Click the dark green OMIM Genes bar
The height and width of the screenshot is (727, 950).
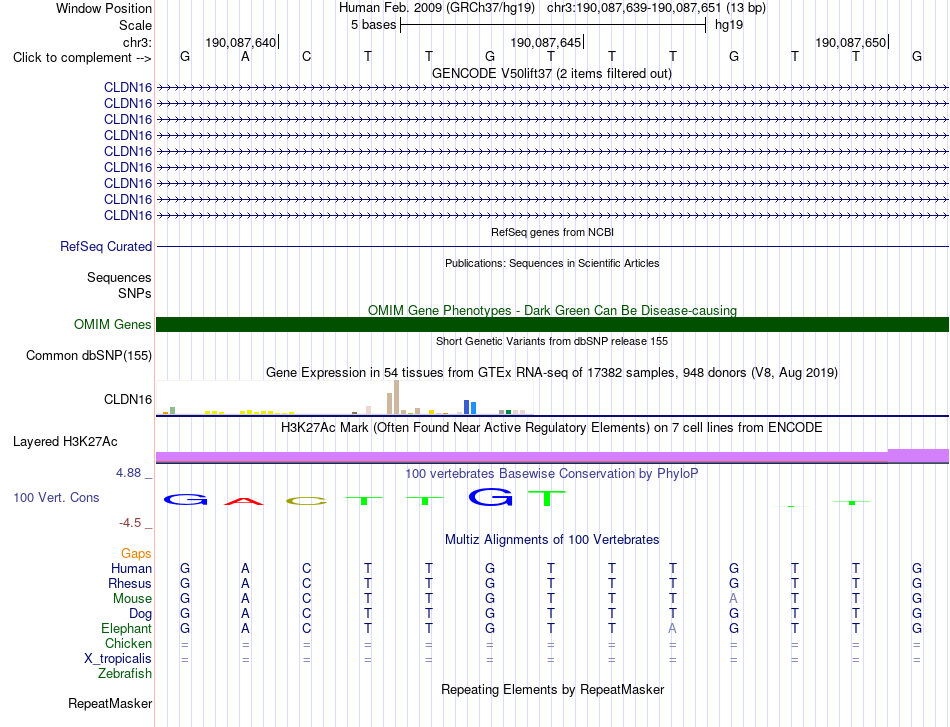coord(552,325)
